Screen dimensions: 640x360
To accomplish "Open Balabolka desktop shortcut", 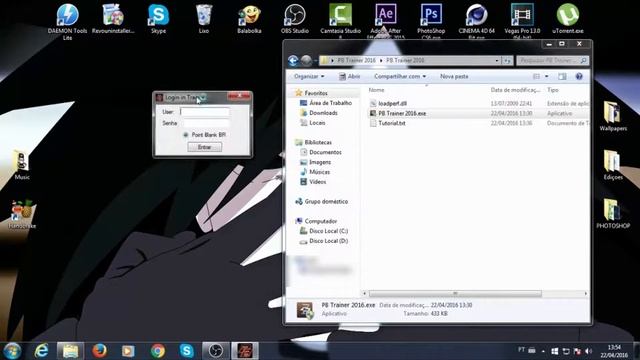I will (x=249, y=19).
